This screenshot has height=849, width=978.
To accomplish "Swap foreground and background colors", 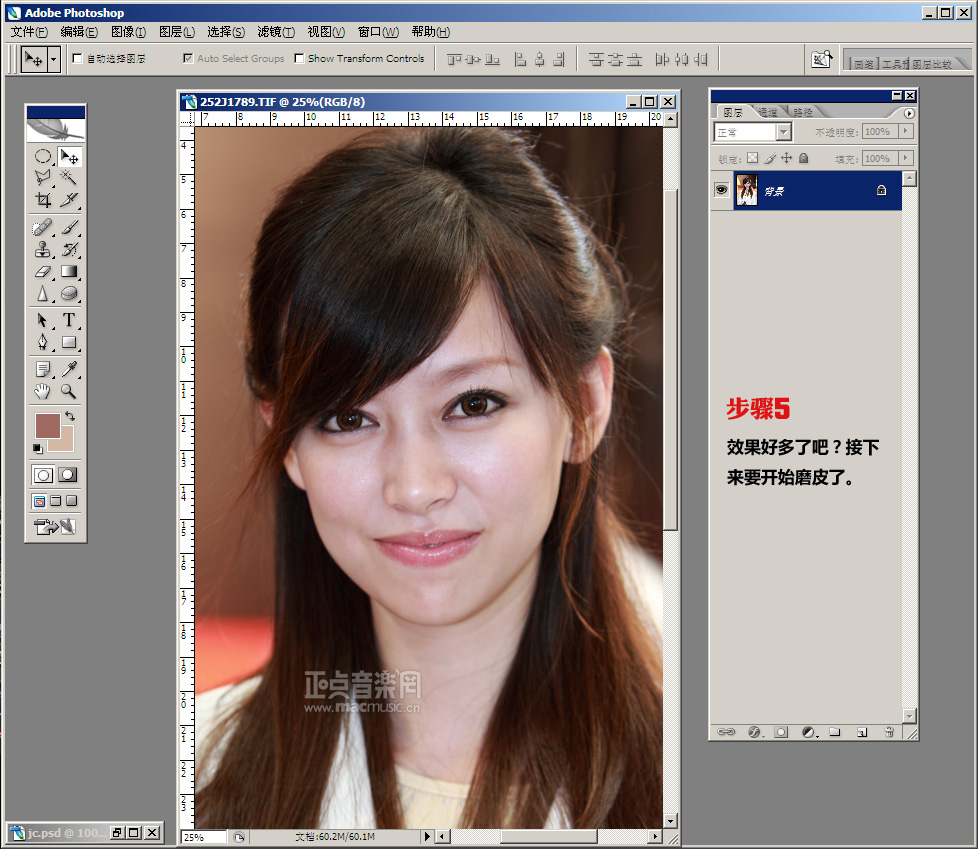I will [x=70, y=415].
